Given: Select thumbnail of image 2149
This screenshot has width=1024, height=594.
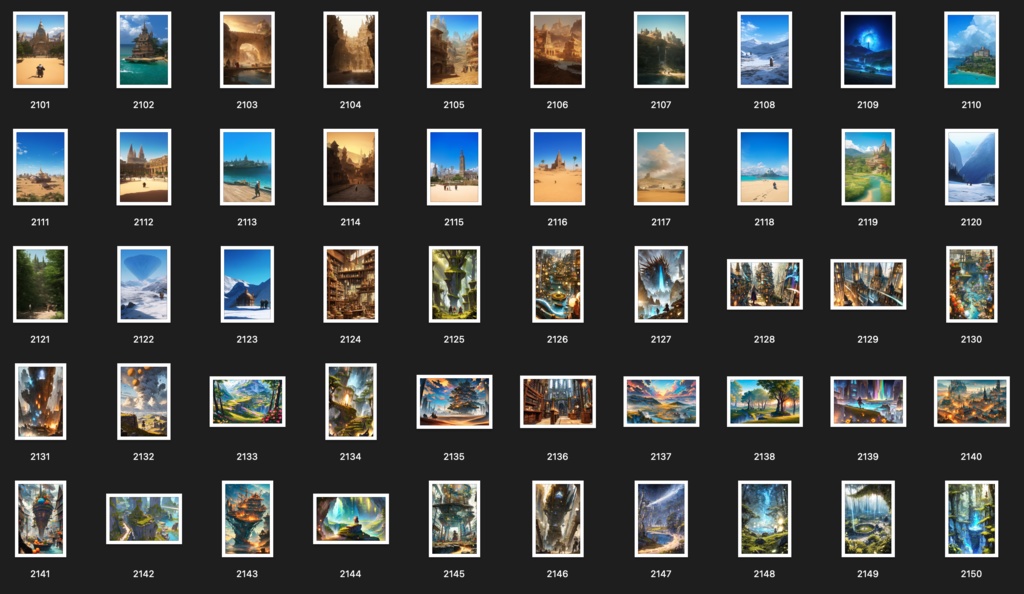Looking at the screenshot, I should point(868,519).
